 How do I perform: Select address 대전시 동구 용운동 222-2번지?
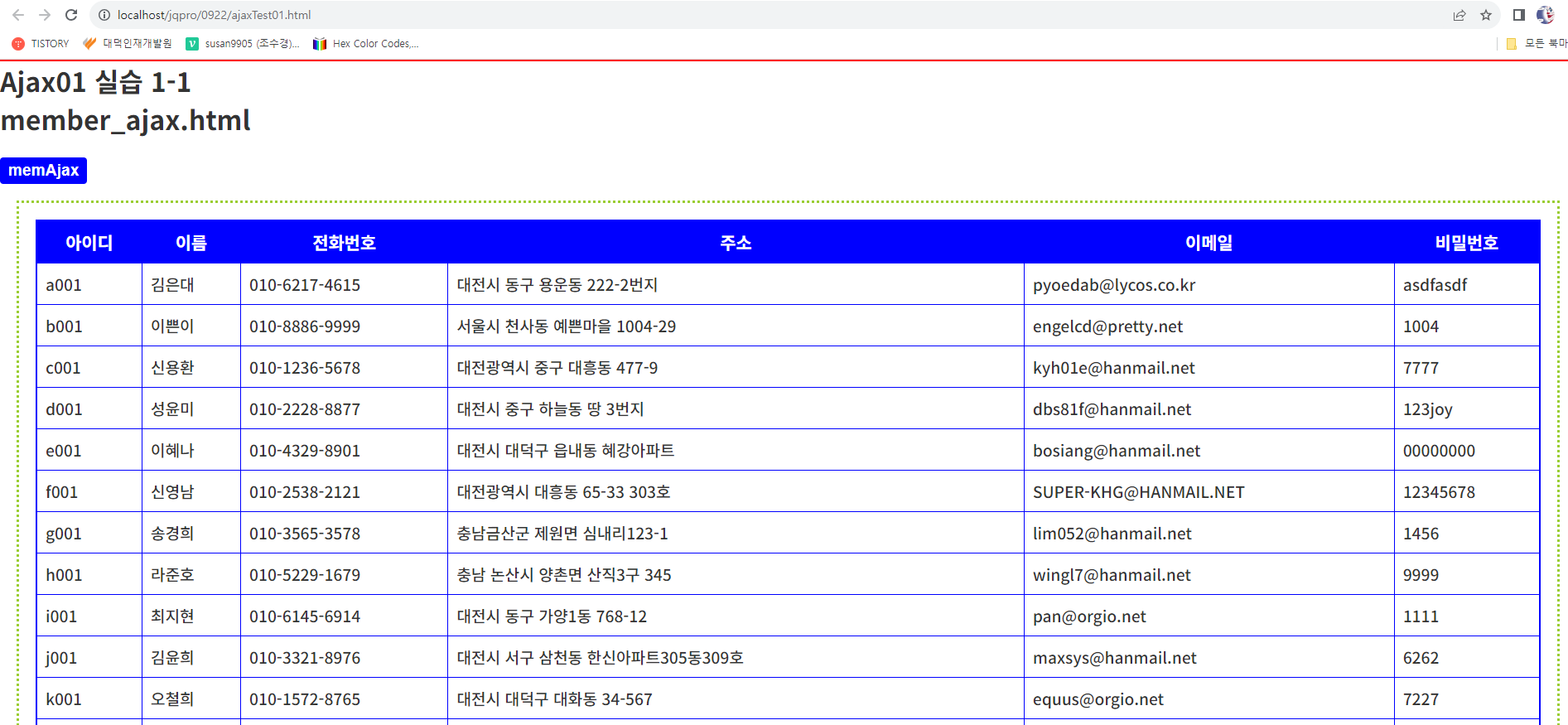[x=557, y=285]
